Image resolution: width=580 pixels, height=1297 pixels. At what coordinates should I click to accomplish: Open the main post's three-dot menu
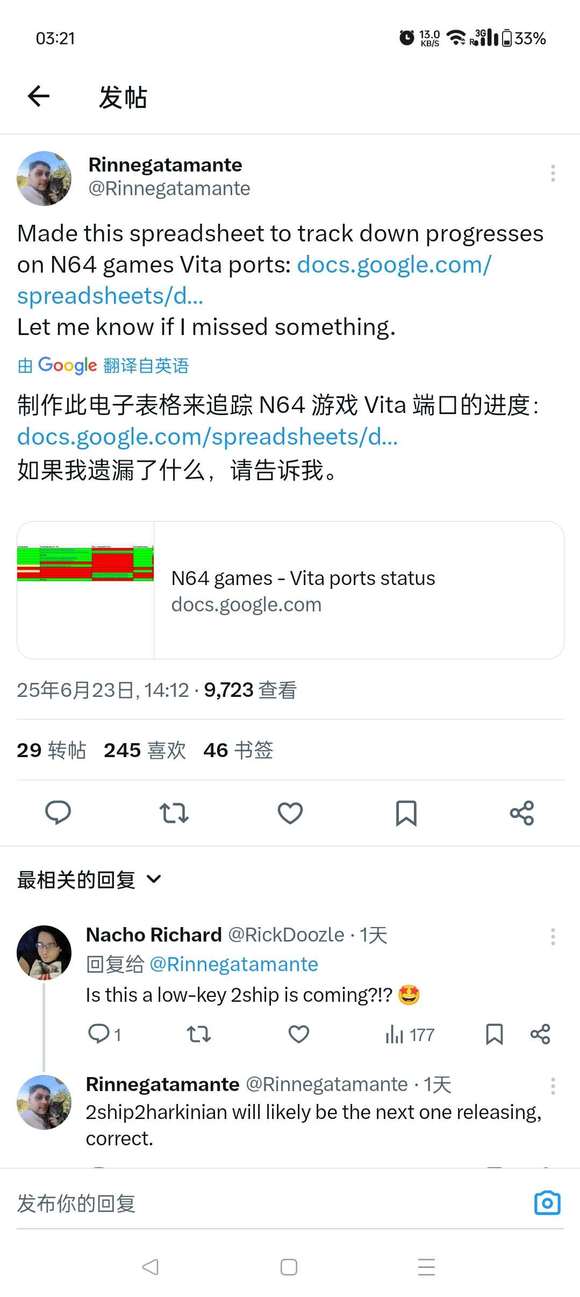552,173
